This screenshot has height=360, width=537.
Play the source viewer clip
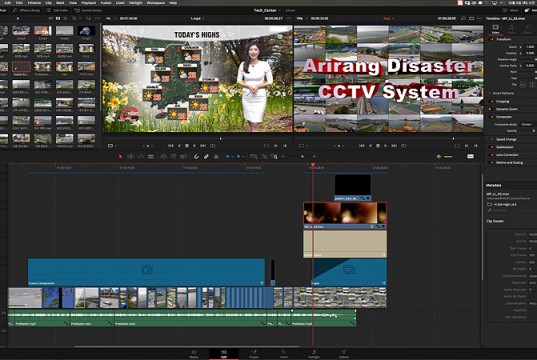(195, 146)
